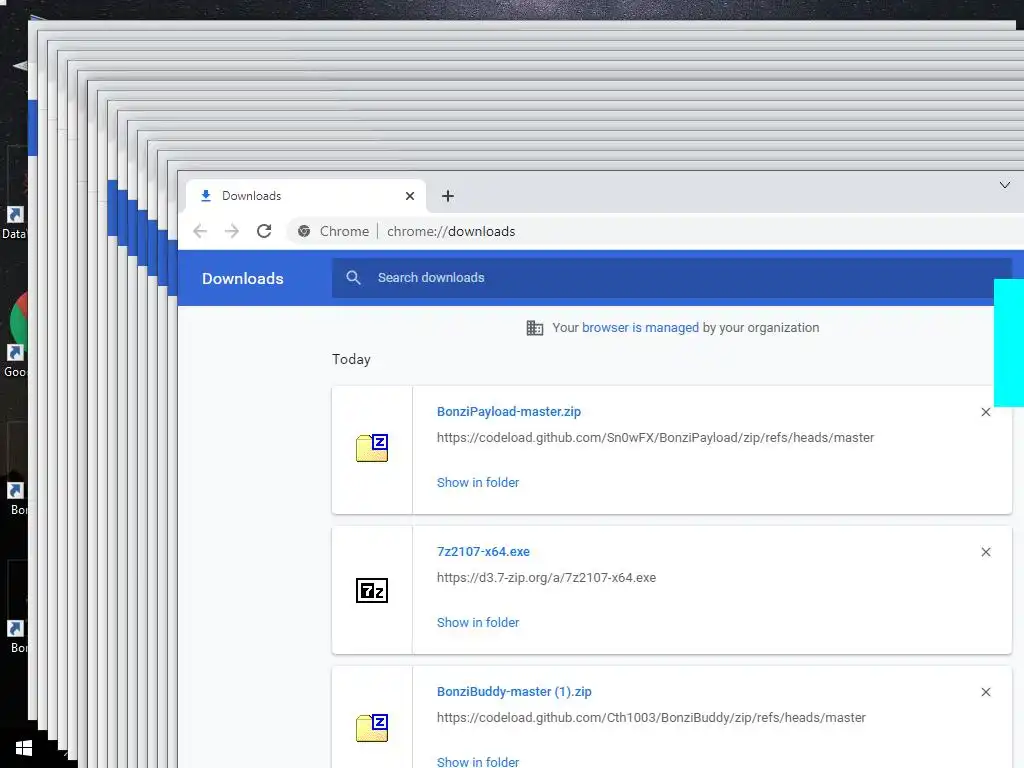Screen dimensions: 1024x768
Task: Click the BonziBuddy-master (1).zip file icon
Action: point(372,728)
